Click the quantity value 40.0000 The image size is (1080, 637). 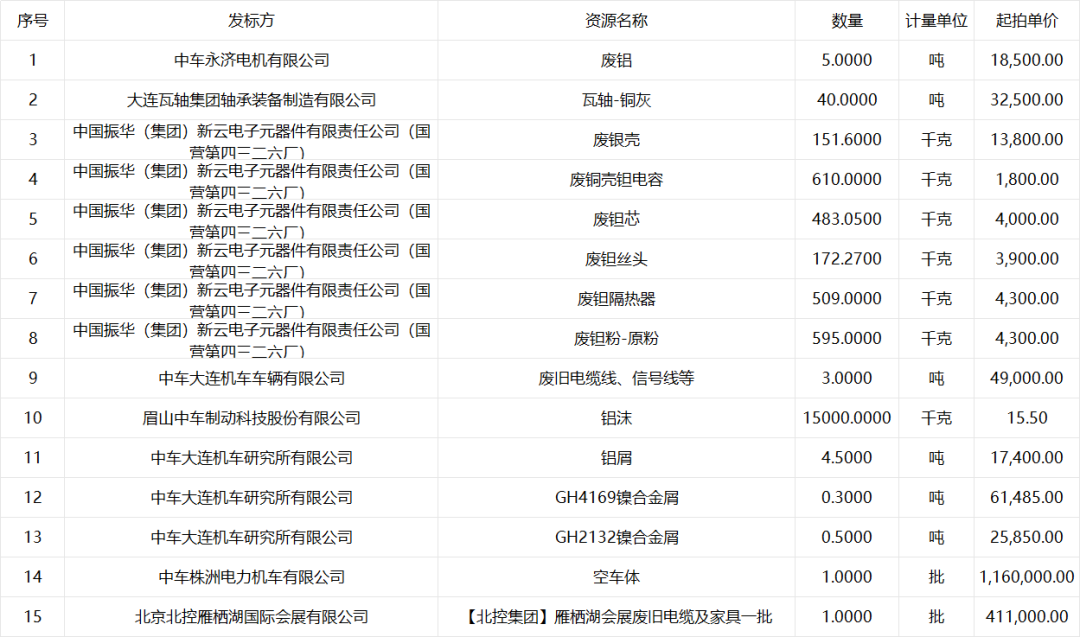pyautogui.click(x=847, y=101)
